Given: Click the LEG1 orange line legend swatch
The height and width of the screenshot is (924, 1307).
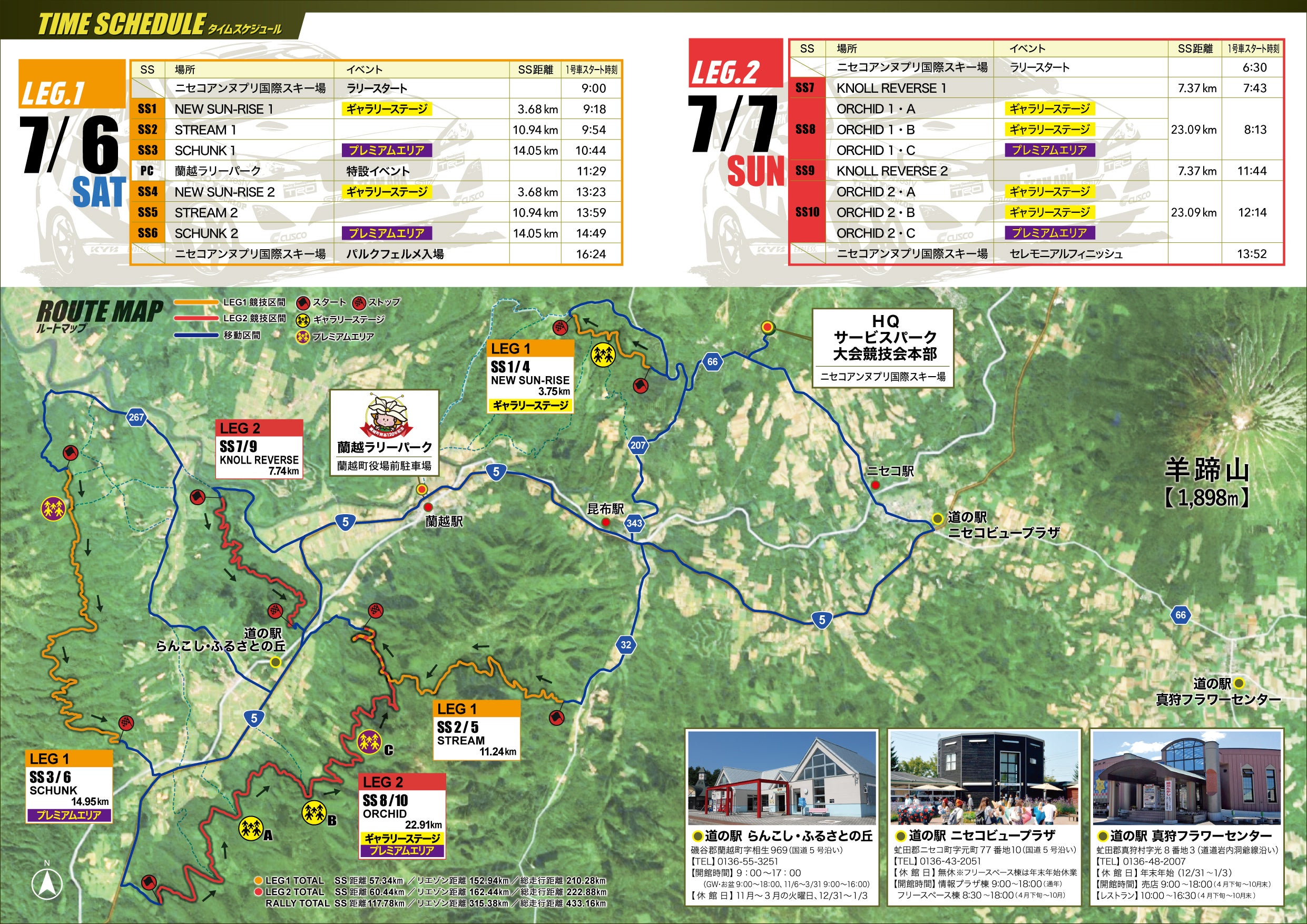Looking at the screenshot, I should coord(196,303).
